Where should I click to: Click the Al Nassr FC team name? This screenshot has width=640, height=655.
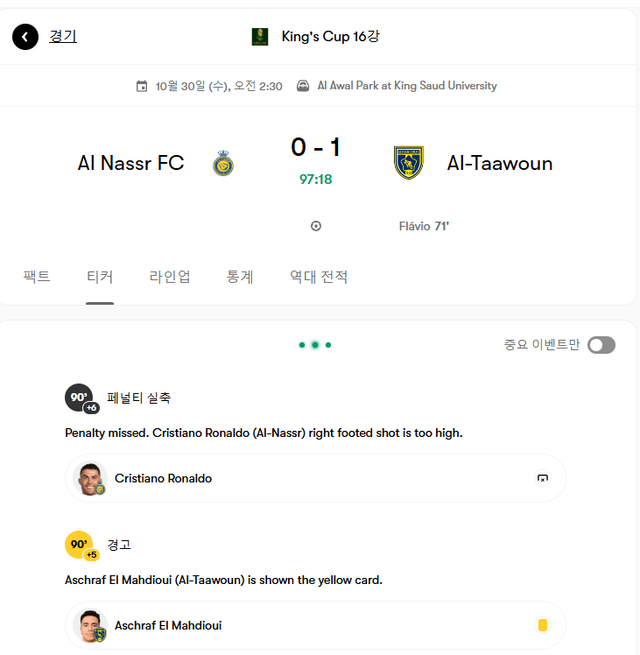point(131,163)
